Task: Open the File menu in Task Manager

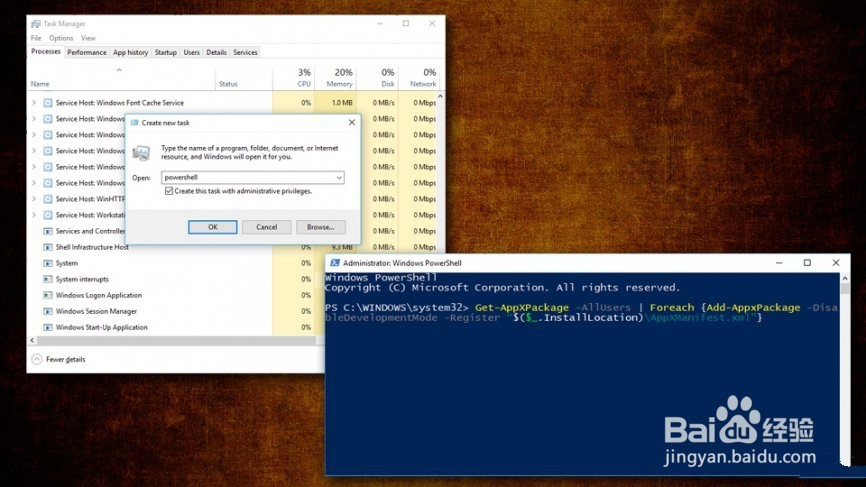Action: tap(36, 38)
